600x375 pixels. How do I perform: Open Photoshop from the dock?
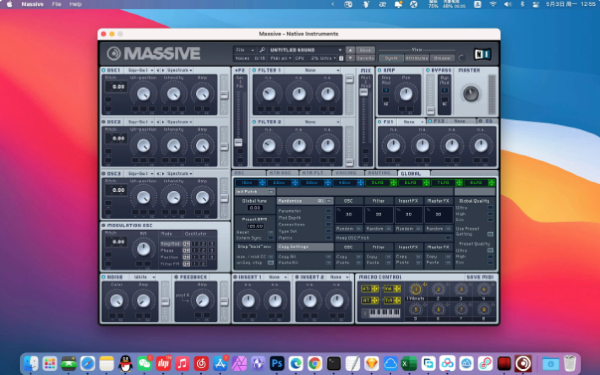click(277, 363)
